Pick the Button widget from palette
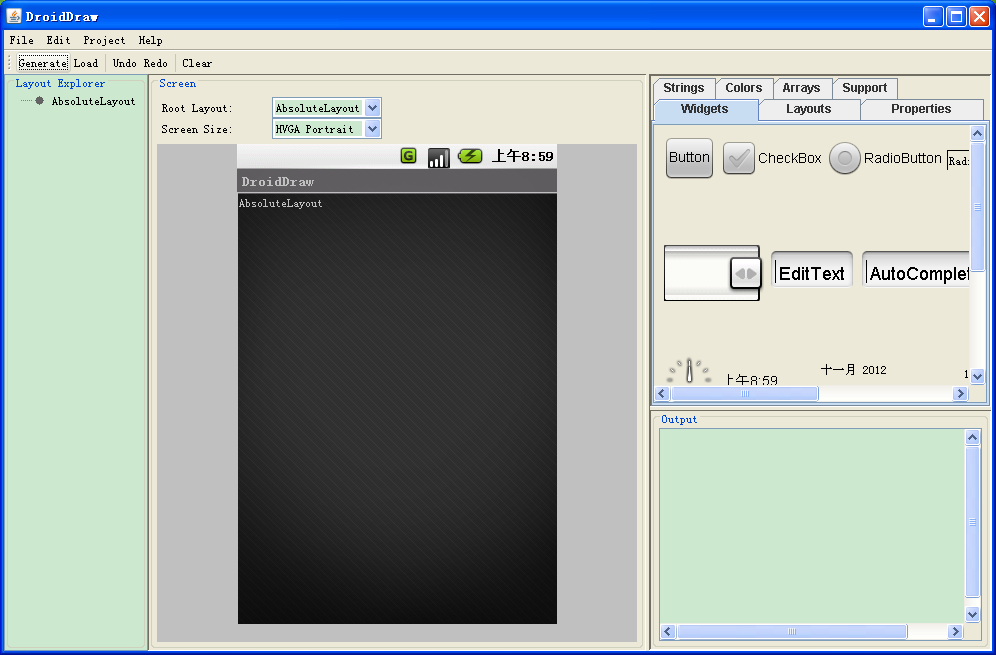996x655 pixels. tap(689, 158)
